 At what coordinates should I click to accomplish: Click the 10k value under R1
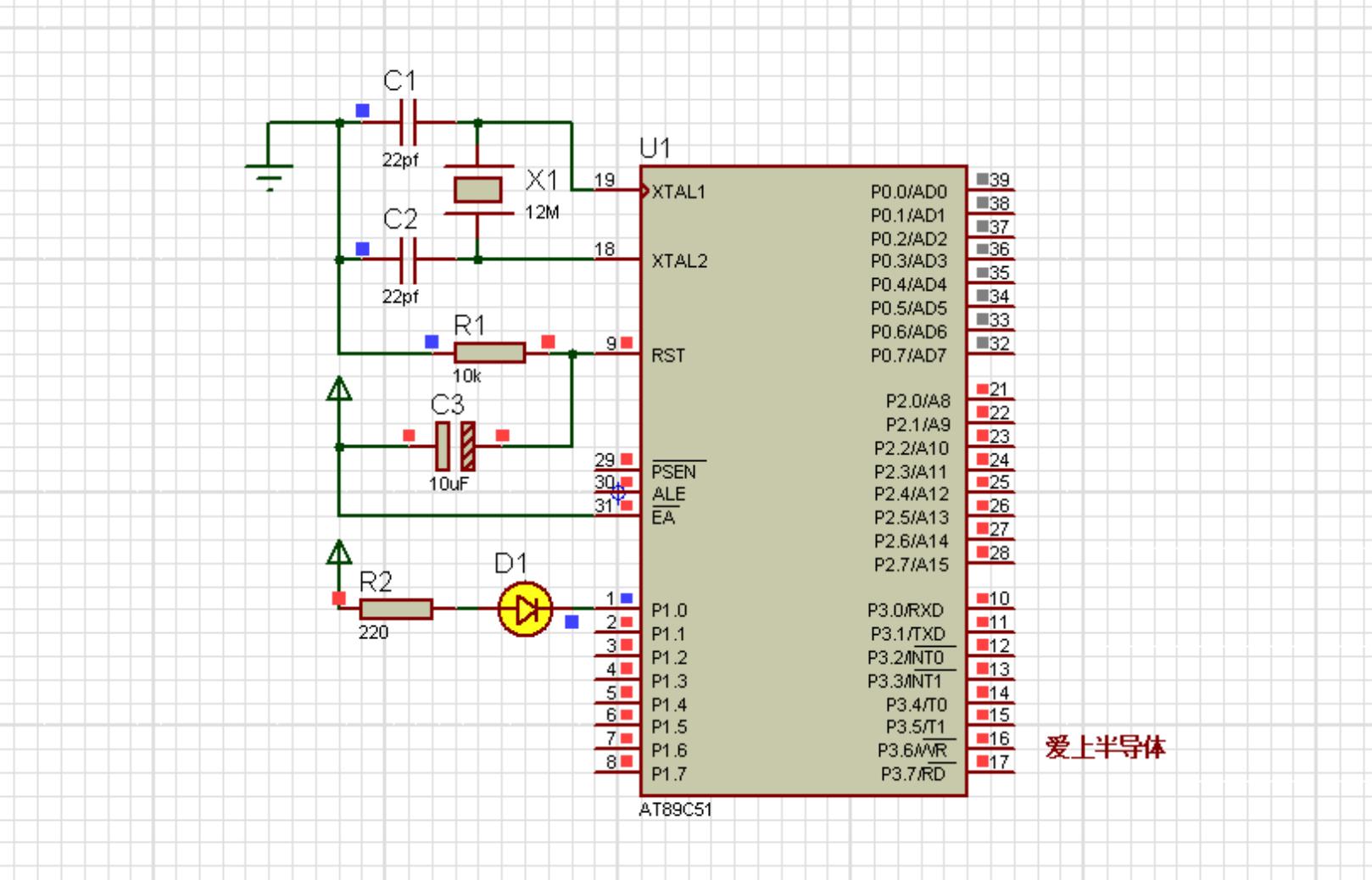click(466, 376)
